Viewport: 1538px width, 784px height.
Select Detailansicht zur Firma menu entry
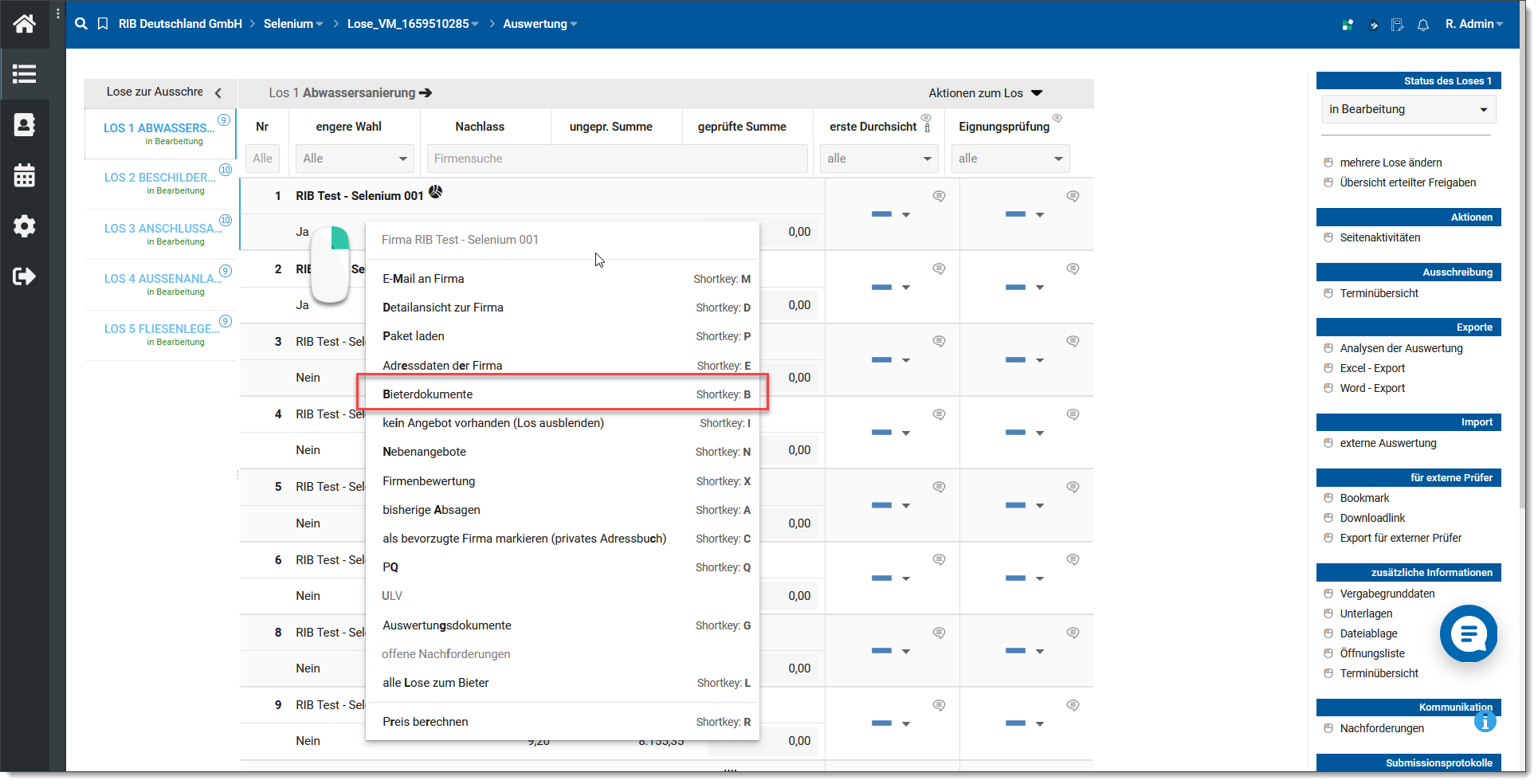(x=563, y=308)
